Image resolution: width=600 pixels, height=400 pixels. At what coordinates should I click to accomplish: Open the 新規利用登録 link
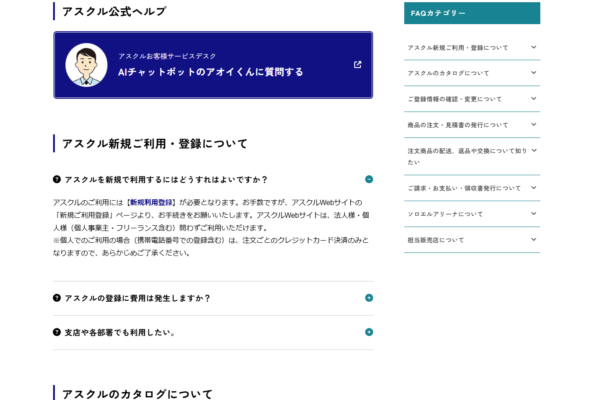[151, 202]
